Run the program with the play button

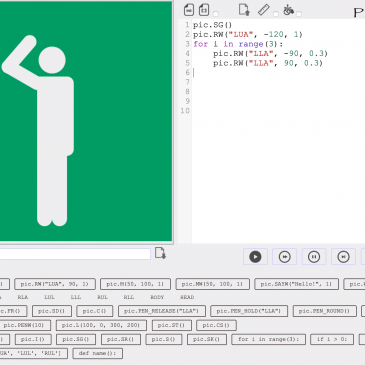(x=255, y=257)
